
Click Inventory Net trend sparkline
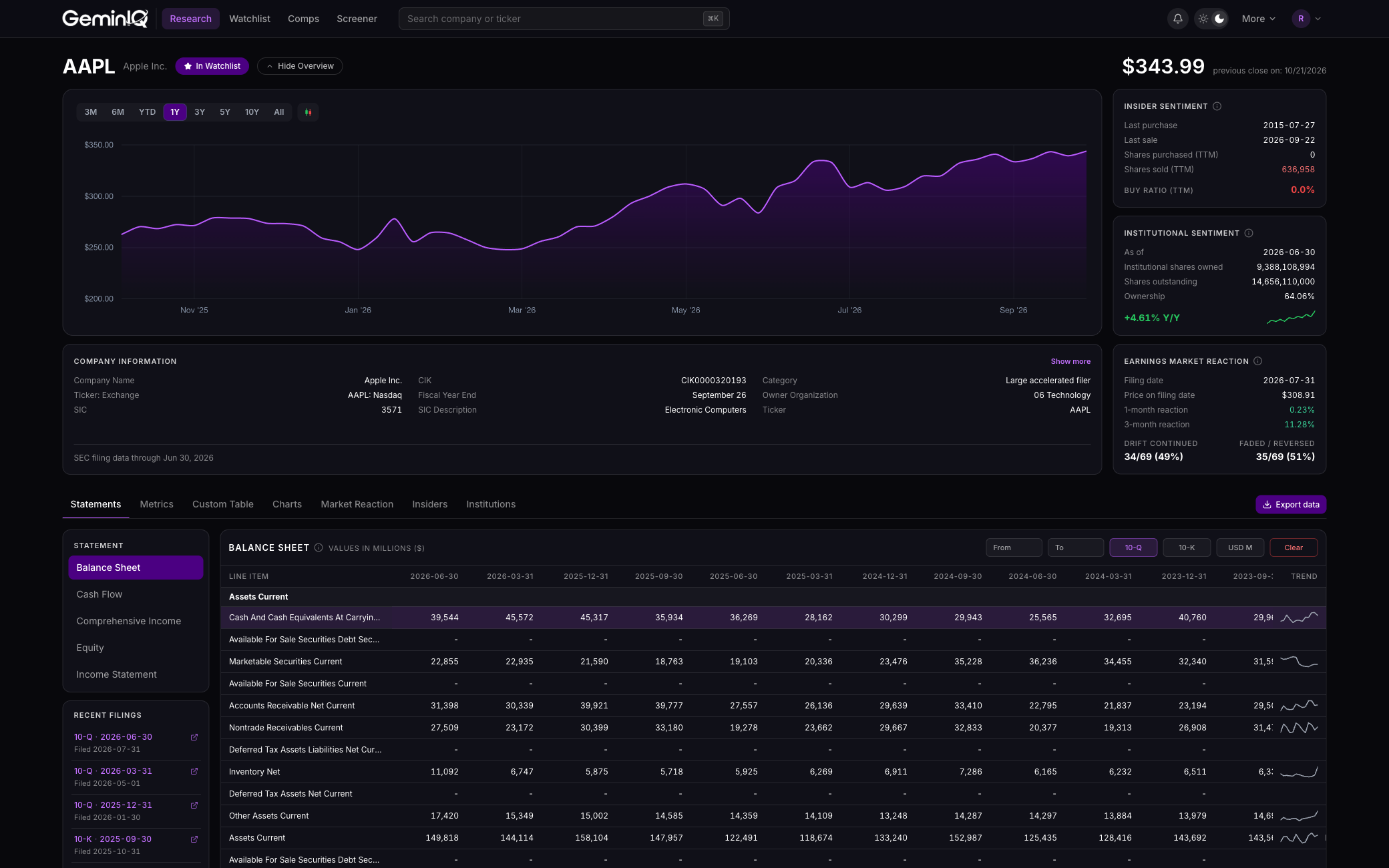1299,772
